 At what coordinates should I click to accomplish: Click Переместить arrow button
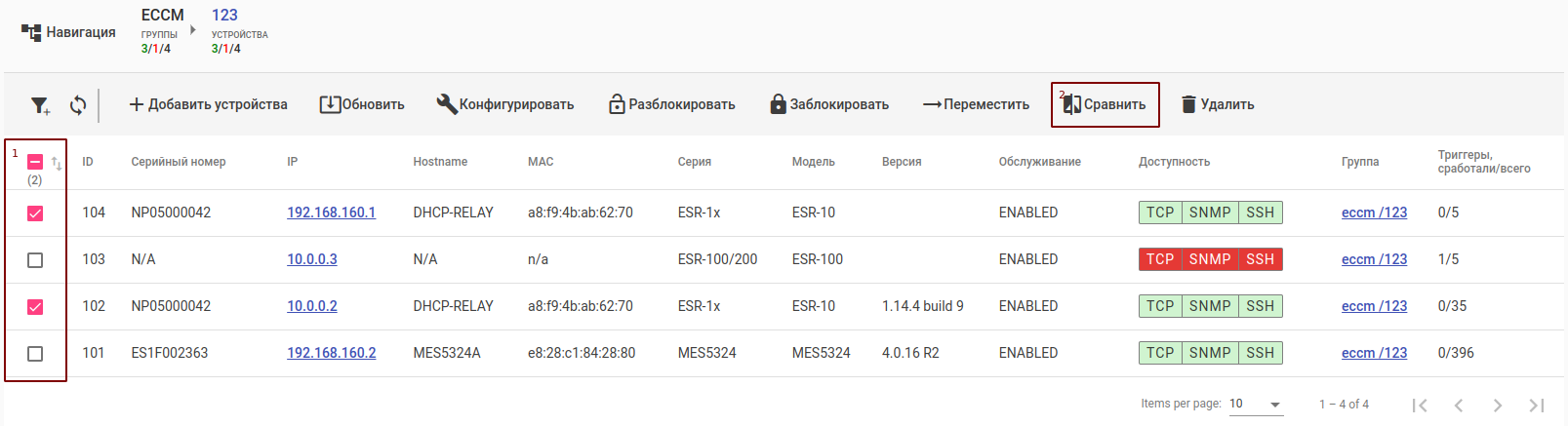[x=976, y=104]
